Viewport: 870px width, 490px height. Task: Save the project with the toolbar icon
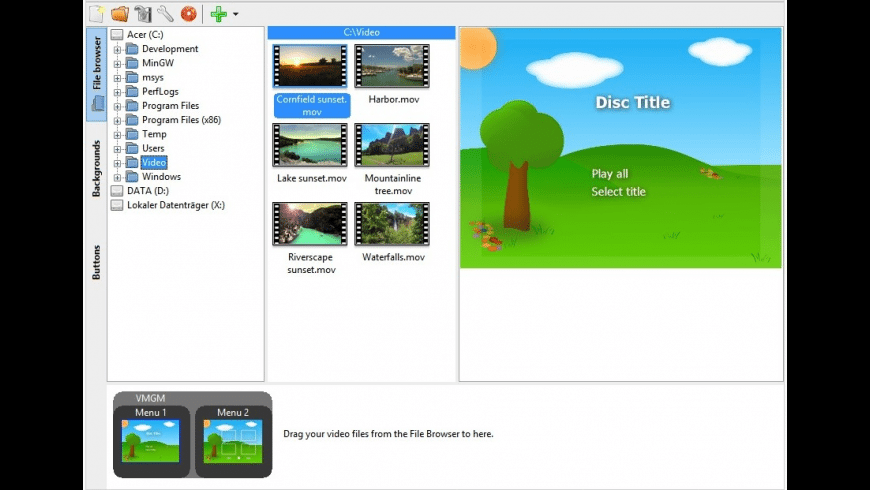coord(143,13)
